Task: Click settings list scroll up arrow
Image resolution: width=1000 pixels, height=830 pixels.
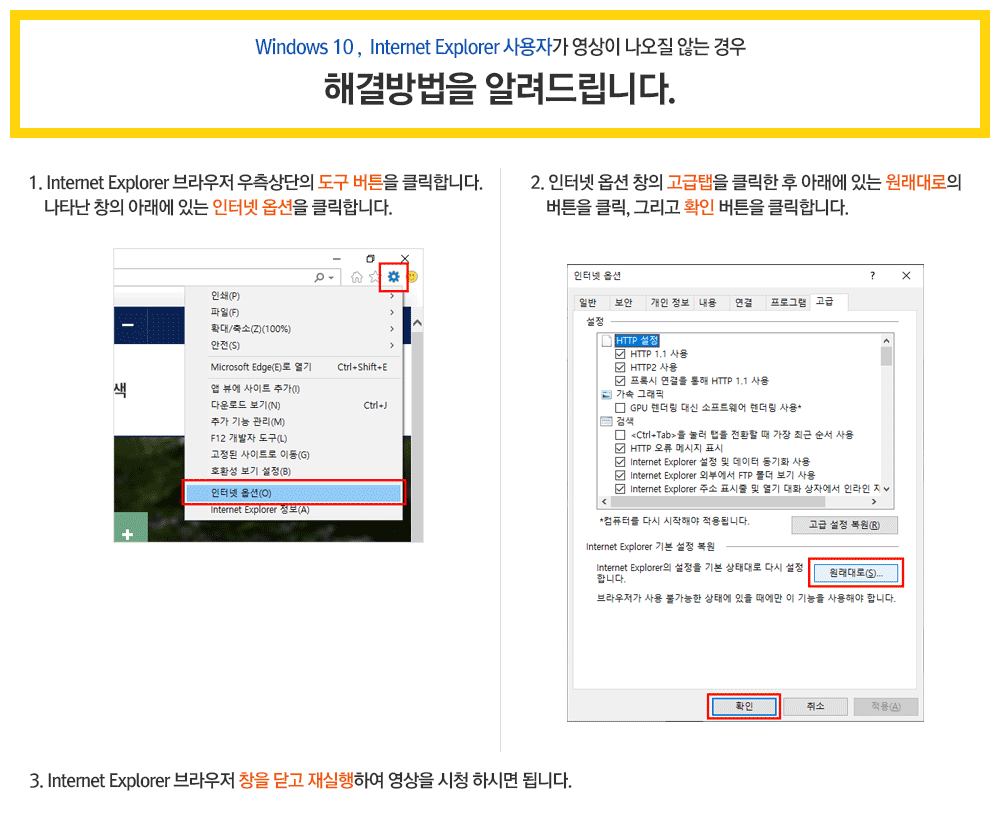Action: tap(886, 341)
